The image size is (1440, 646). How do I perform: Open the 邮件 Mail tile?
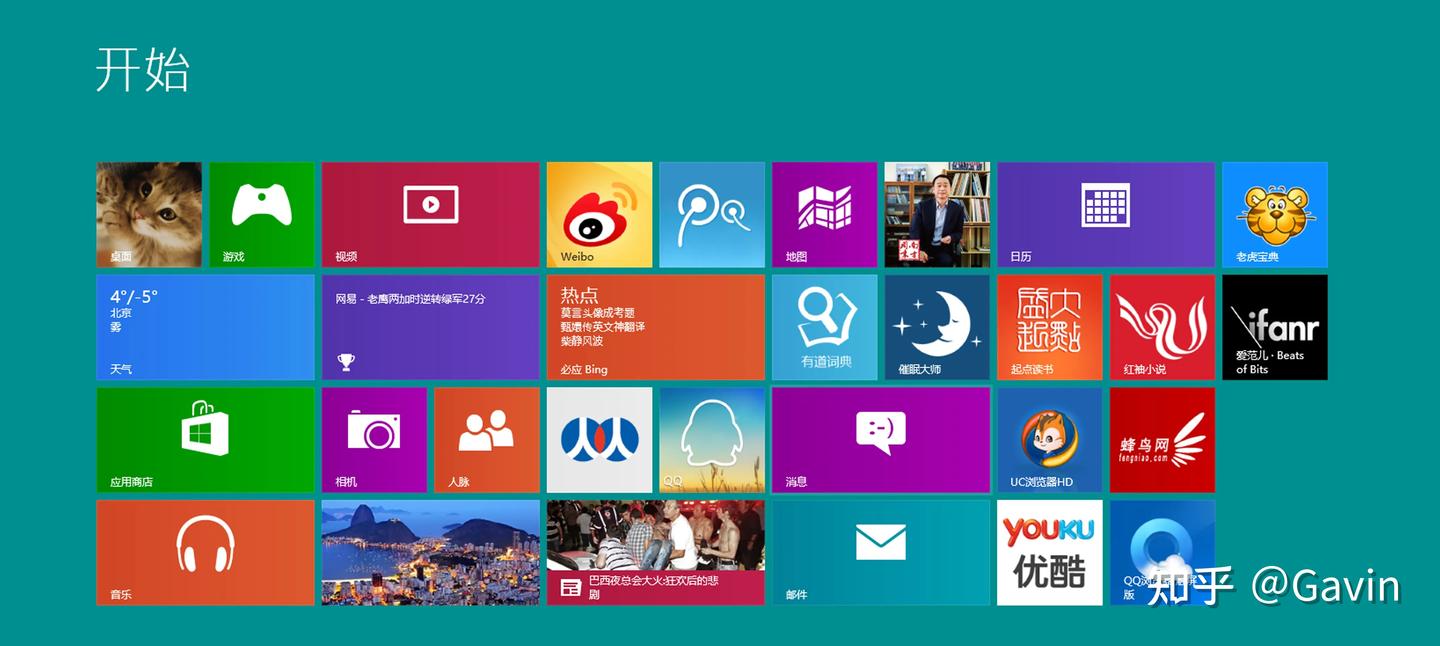coord(880,552)
